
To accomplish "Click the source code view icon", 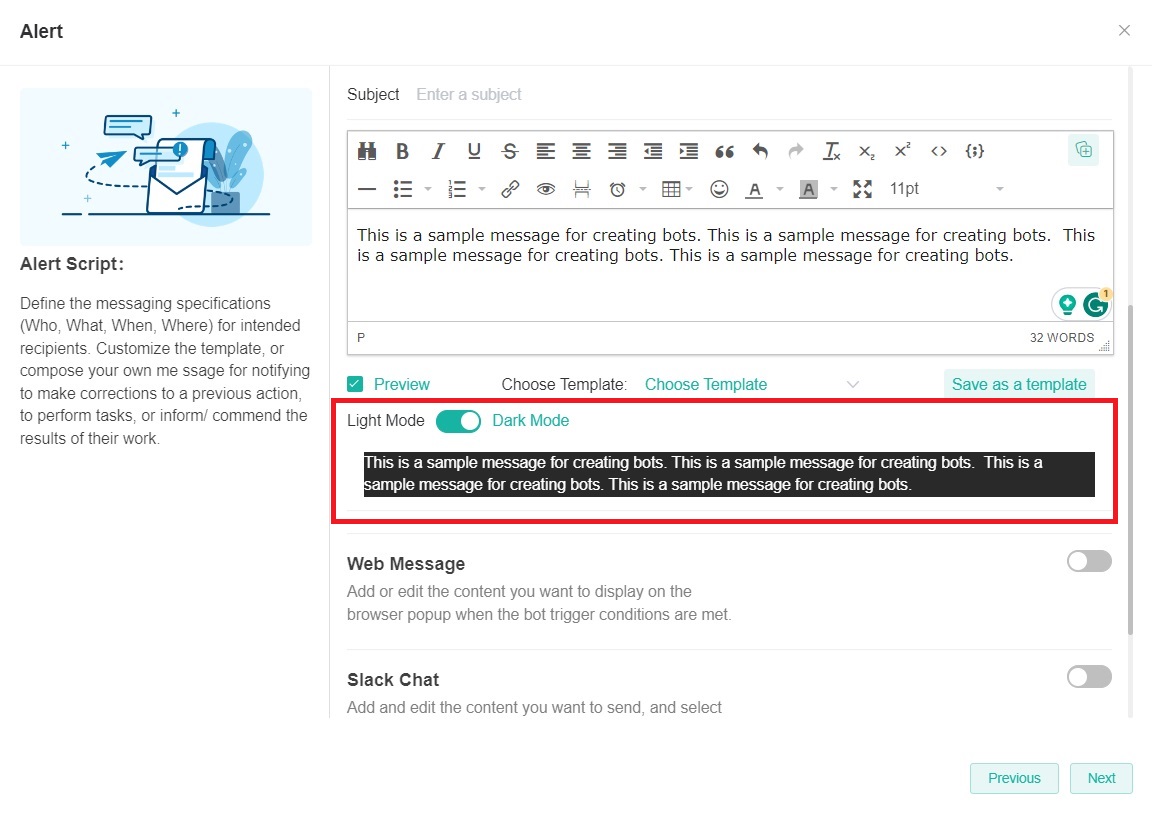I will coord(938,151).
